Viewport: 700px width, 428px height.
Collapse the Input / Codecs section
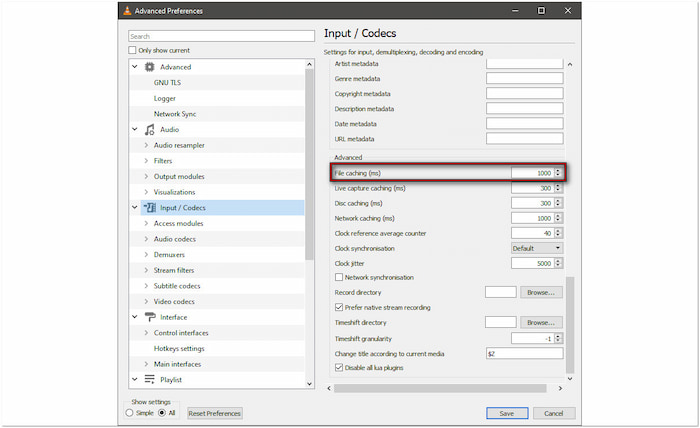(134, 207)
